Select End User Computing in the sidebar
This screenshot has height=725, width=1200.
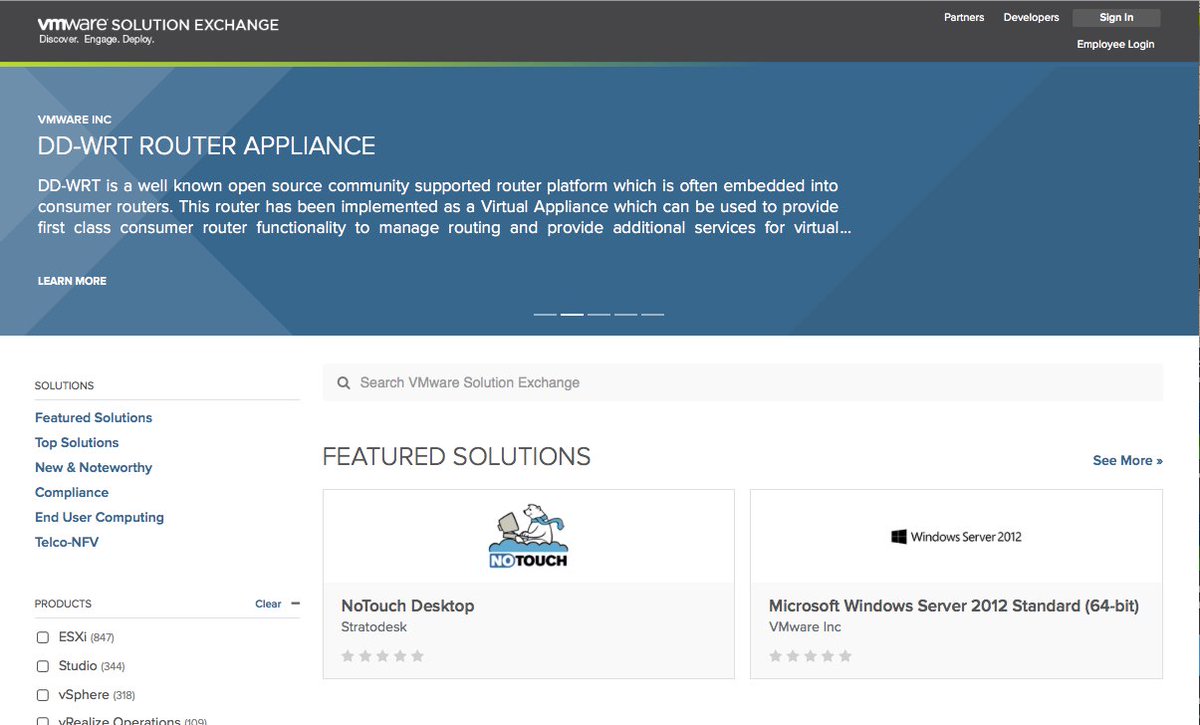100,518
